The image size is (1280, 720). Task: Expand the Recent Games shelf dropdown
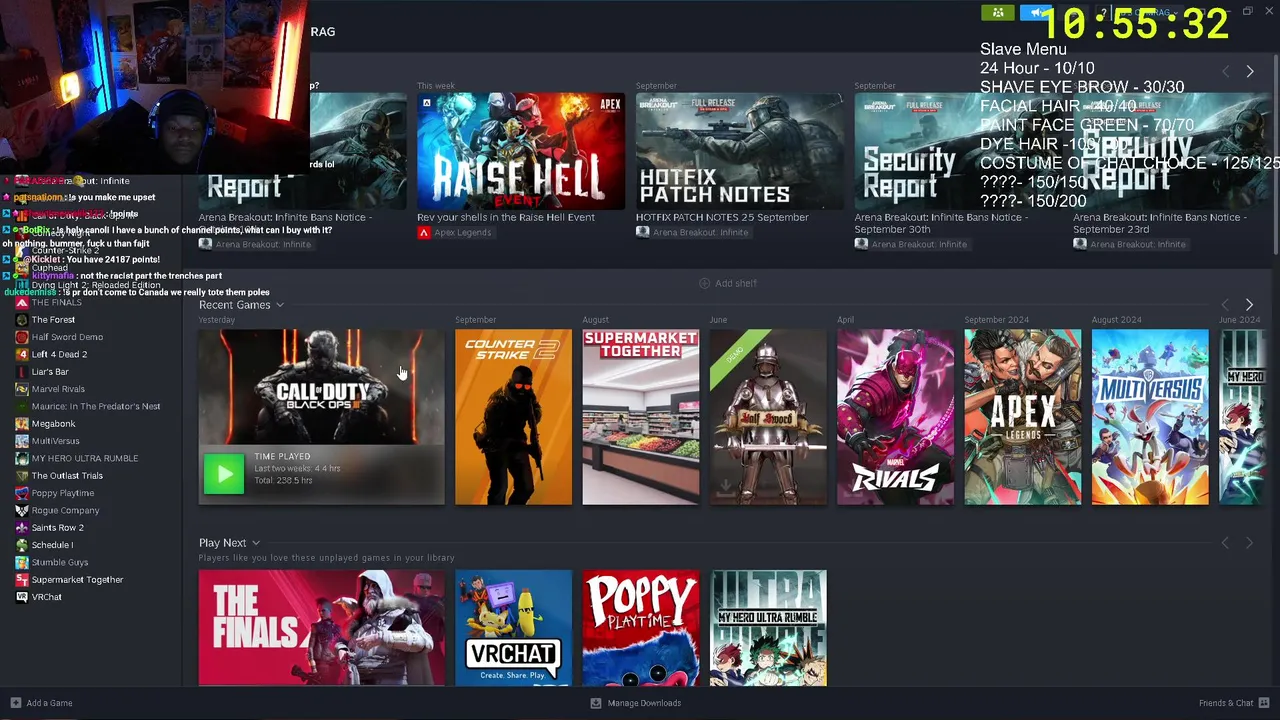[x=280, y=305]
